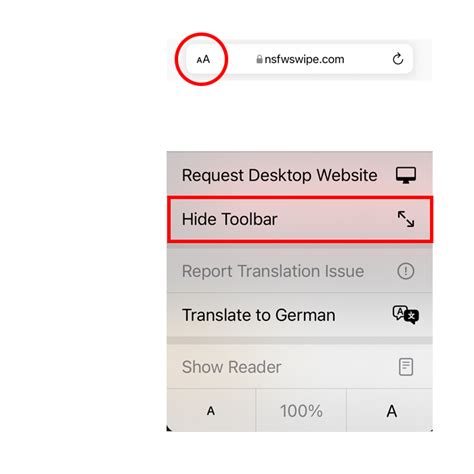Click the exclamation circle icon
Screen dimensions: 474x474
[406, 271]
